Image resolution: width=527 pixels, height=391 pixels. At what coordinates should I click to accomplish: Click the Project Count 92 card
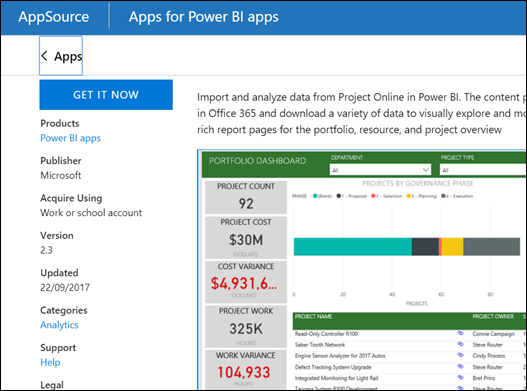click(246, 197)
